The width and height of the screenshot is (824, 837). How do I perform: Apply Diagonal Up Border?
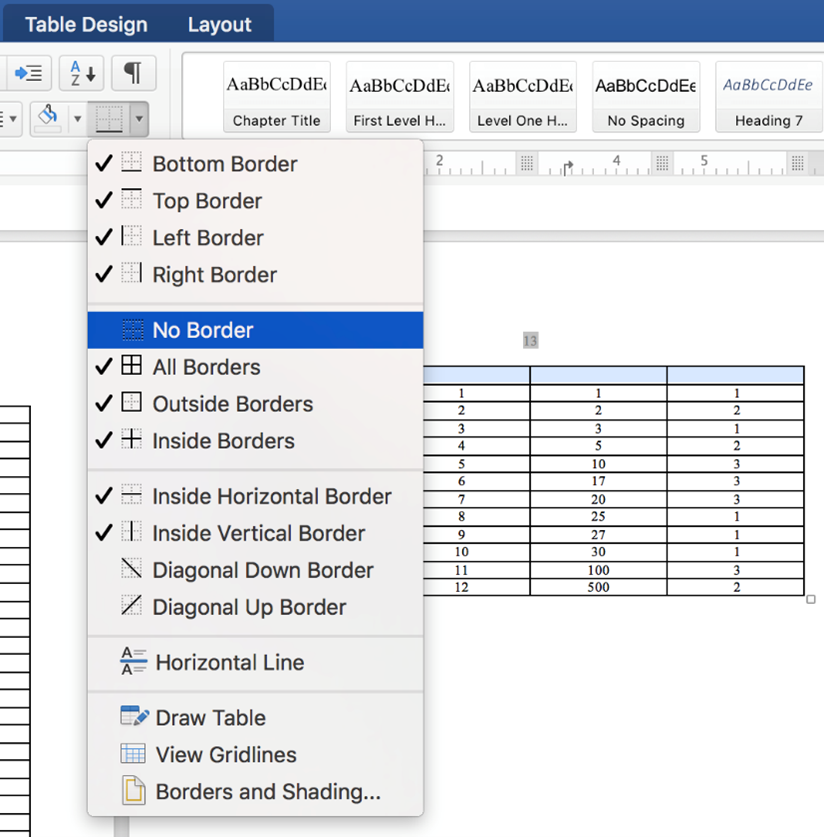(x=255, y=606)
